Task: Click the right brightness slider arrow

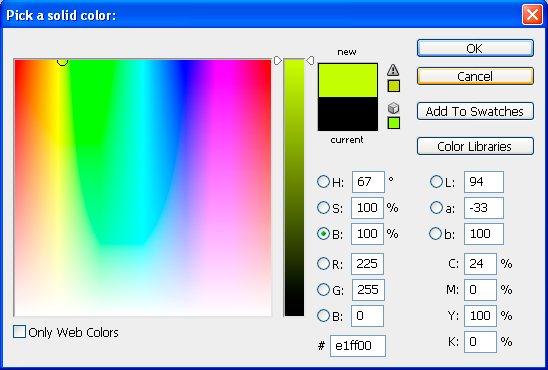Action: tap(310, 60)
